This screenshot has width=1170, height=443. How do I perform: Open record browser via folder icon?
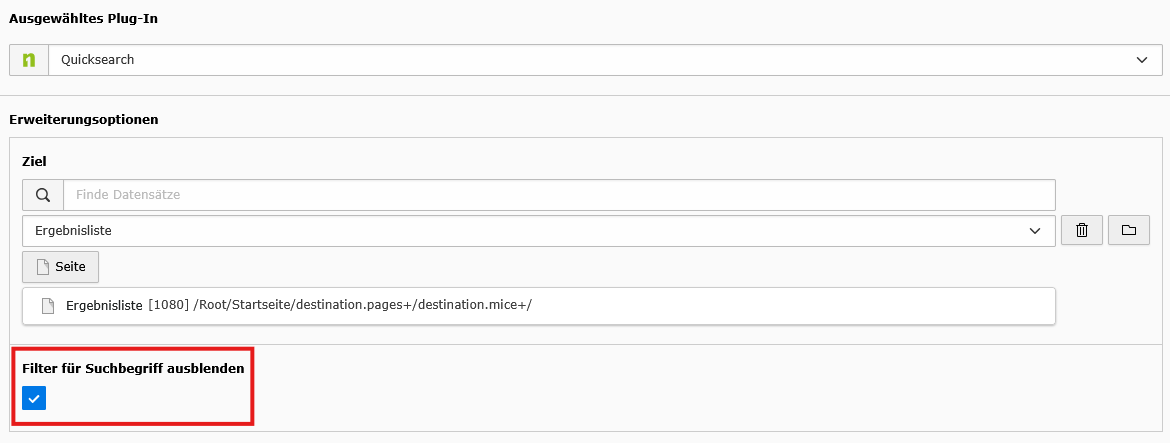[1129, 231]
